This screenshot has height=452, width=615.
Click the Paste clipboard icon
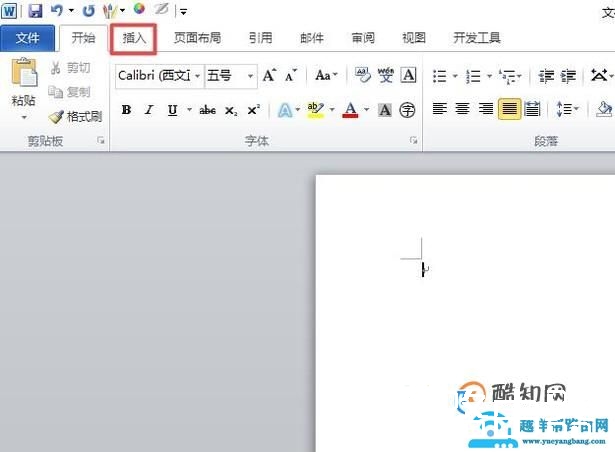pyautogui.click(x=24, y=72)
